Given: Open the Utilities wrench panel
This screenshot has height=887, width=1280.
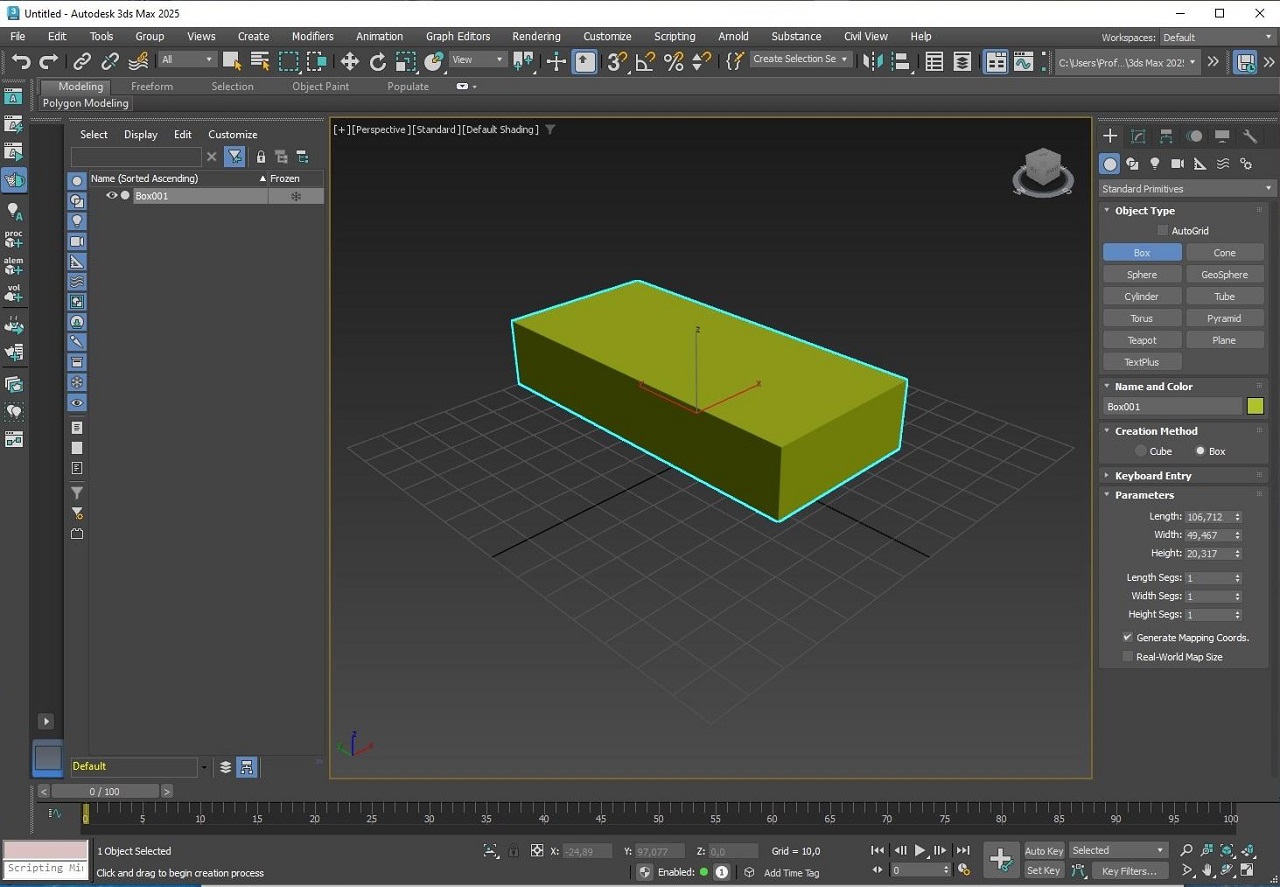Looking at the screenshot, I should pyautogui.click(x=1250, y=136).
